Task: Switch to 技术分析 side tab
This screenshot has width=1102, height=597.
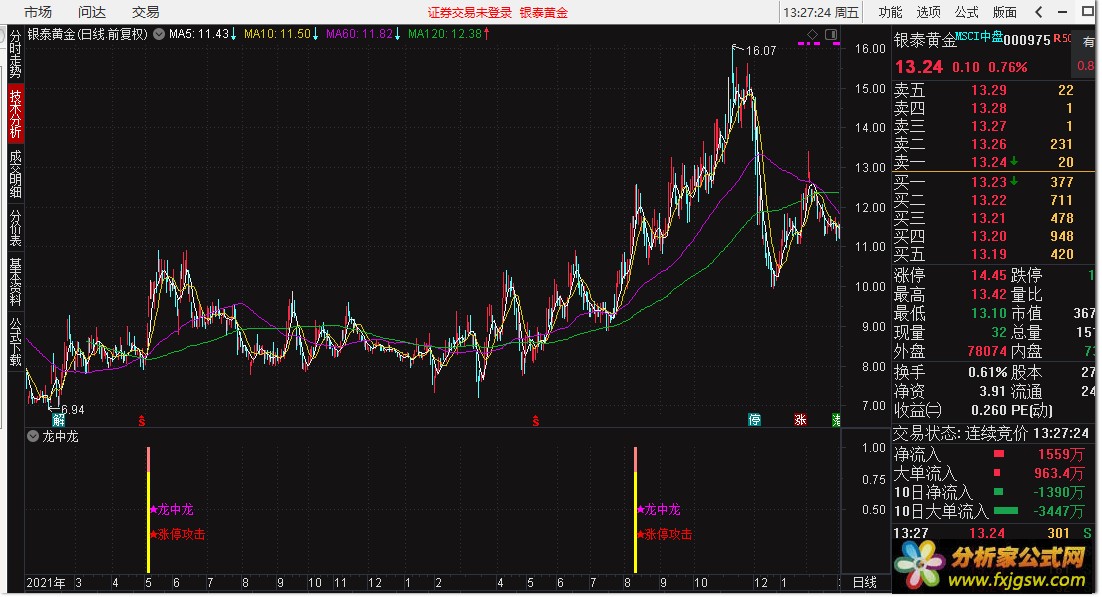Action: [15, 114]
